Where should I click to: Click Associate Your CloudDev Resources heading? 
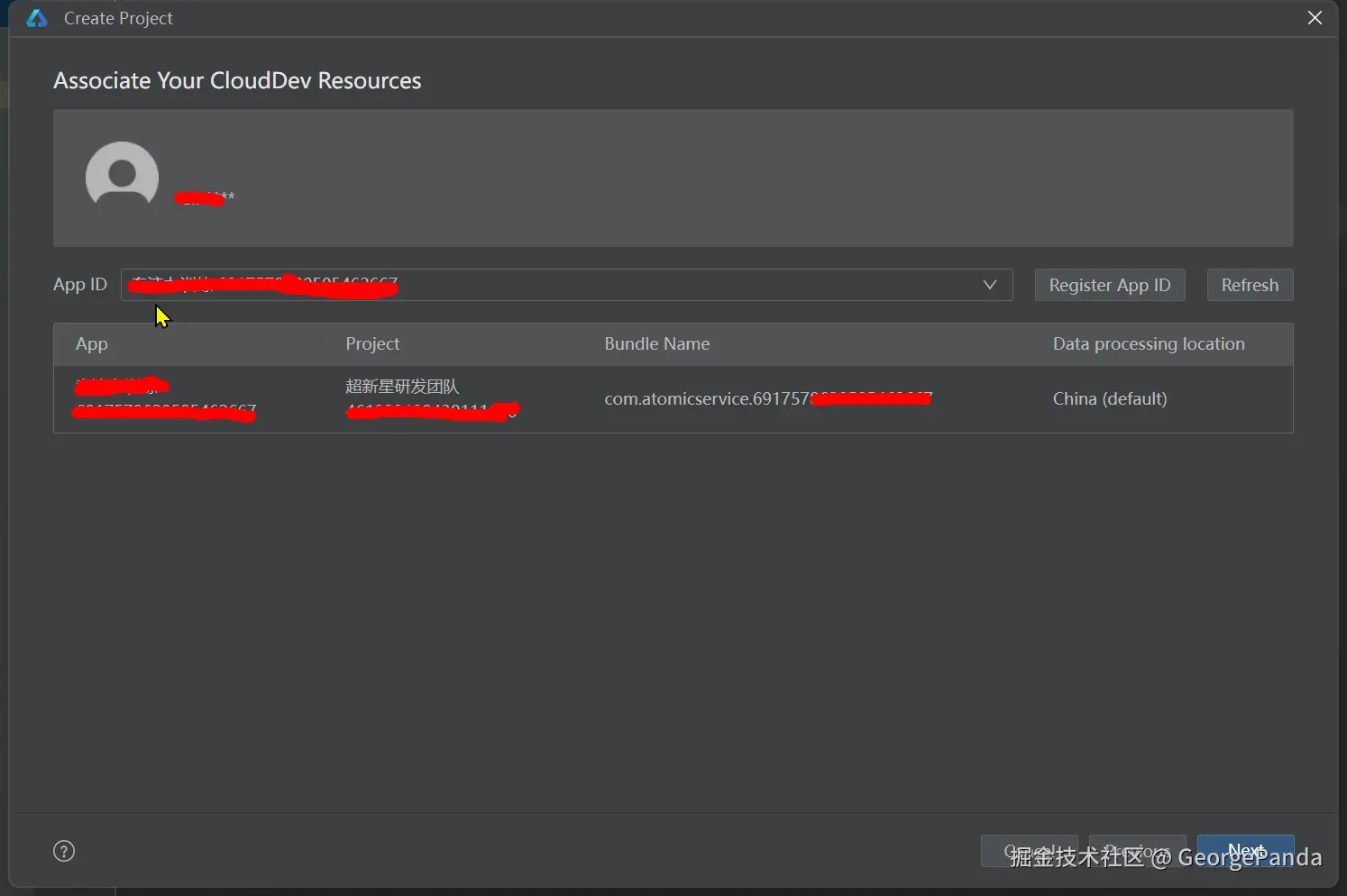pos(237,80)
